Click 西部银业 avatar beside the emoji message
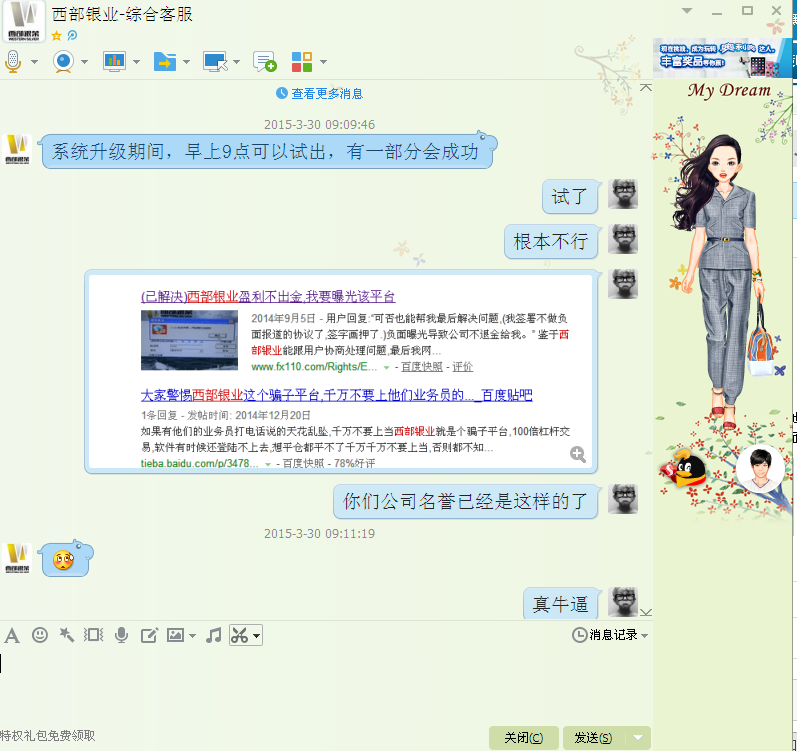 click(17, 558)
